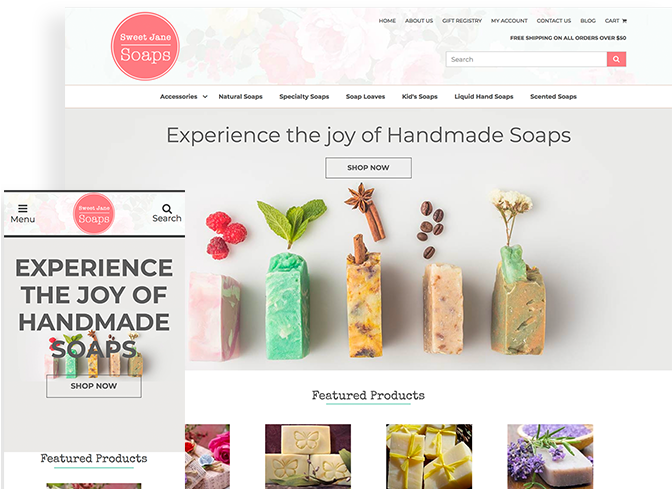Viewport: 672px width, 489px height.
Task: Tap the mobile Shop Now button
Action: click(x=94, y=386)
